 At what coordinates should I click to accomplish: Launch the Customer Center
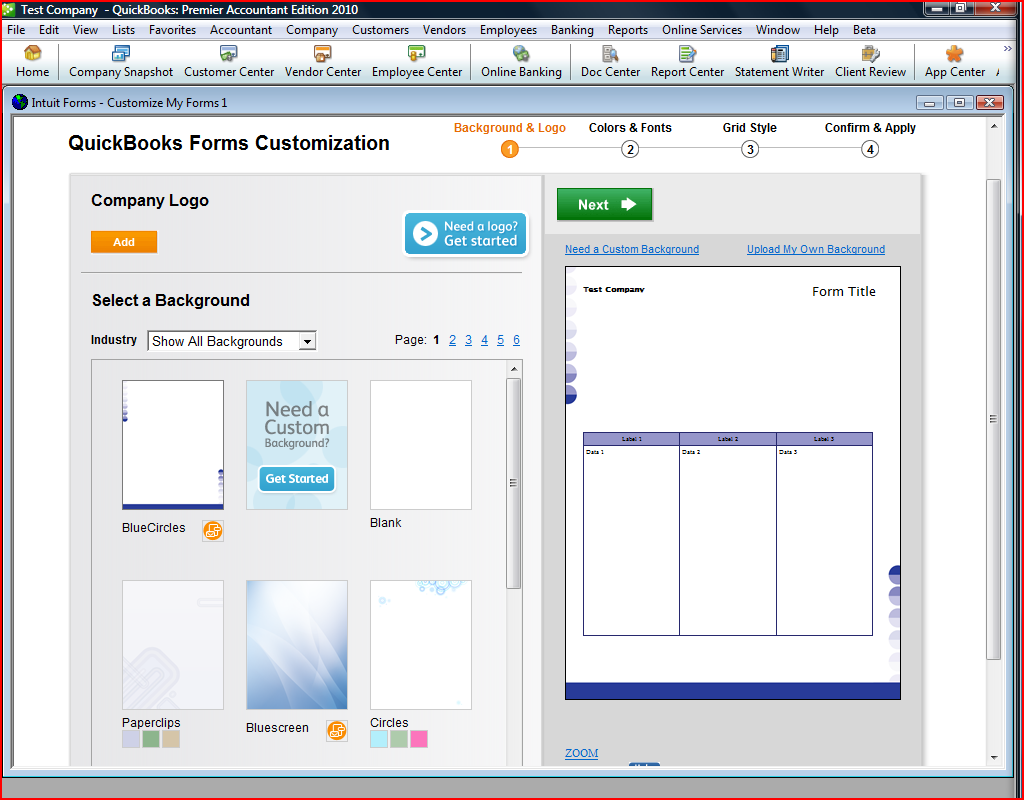(229, 61)
